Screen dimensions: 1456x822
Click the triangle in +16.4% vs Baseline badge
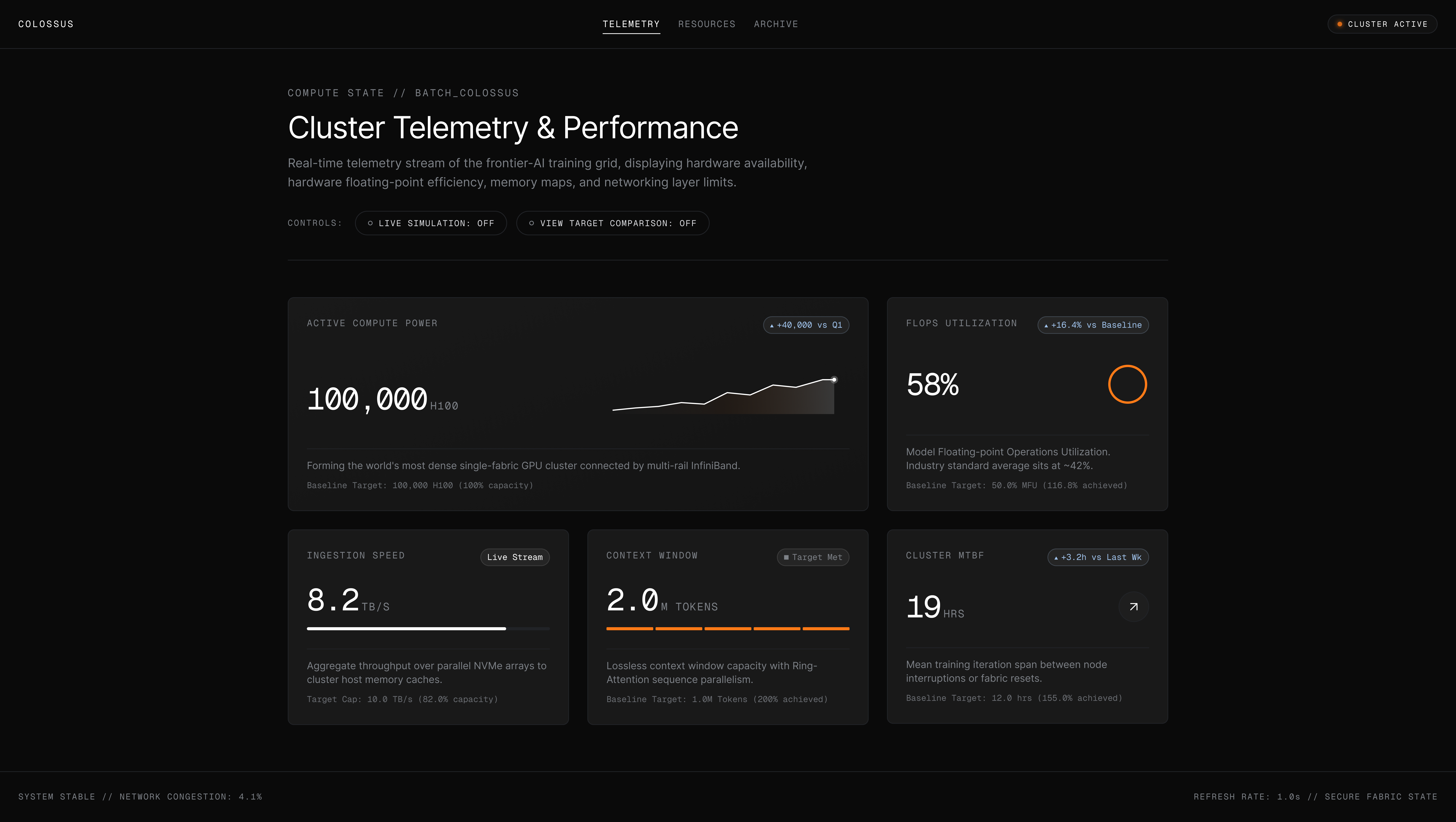[x=1046, y=326]
